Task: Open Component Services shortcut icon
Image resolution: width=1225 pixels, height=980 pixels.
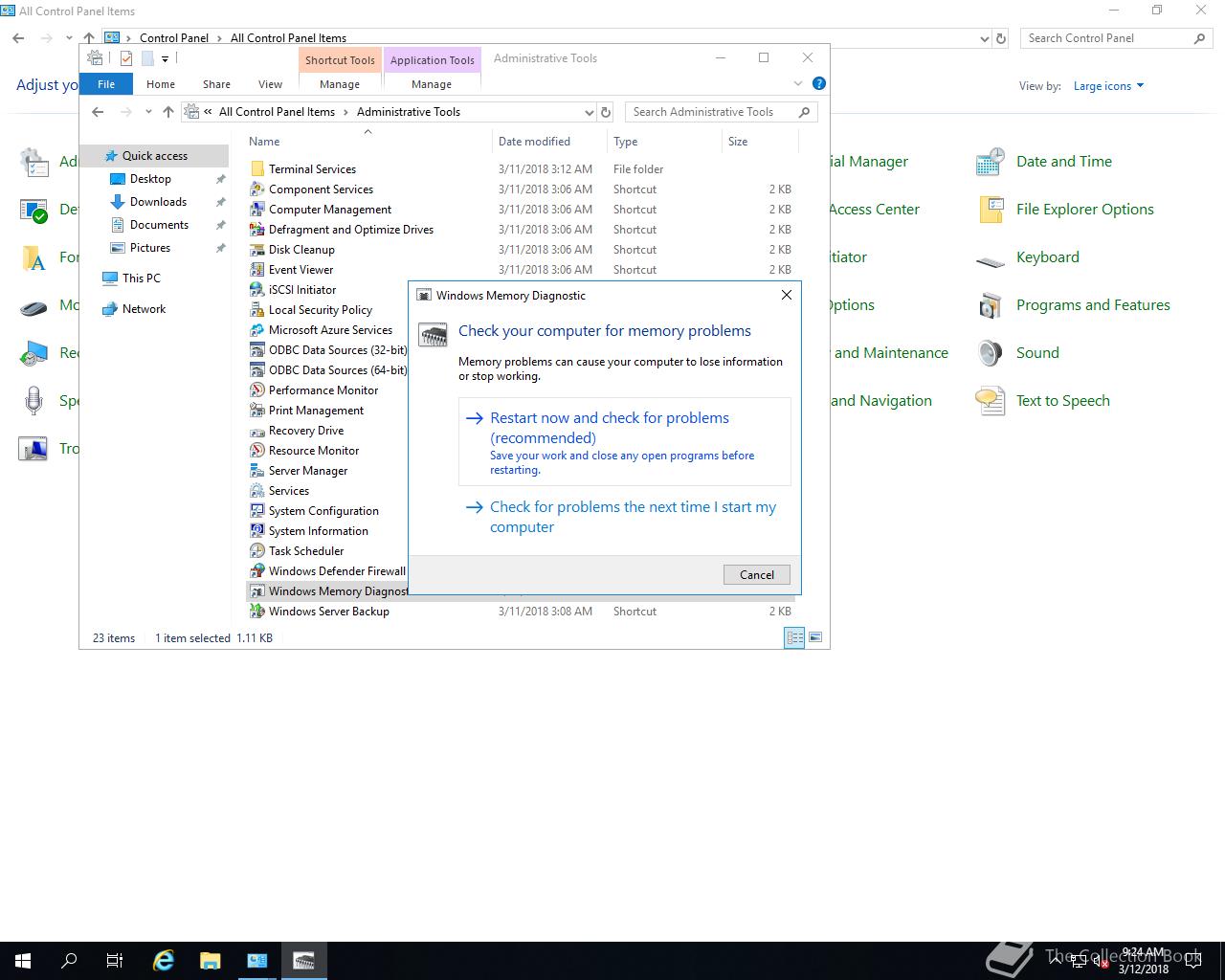Action: tap(256, 189)
